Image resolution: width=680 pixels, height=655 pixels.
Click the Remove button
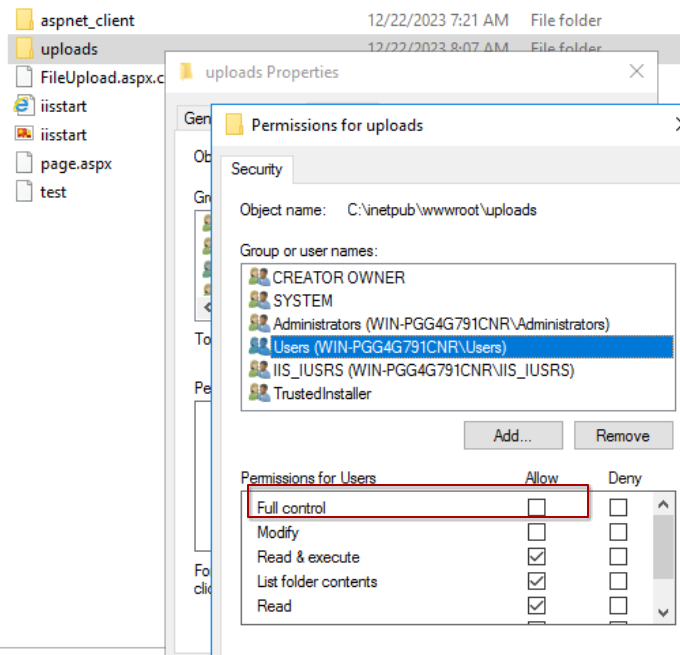[622, 436]
